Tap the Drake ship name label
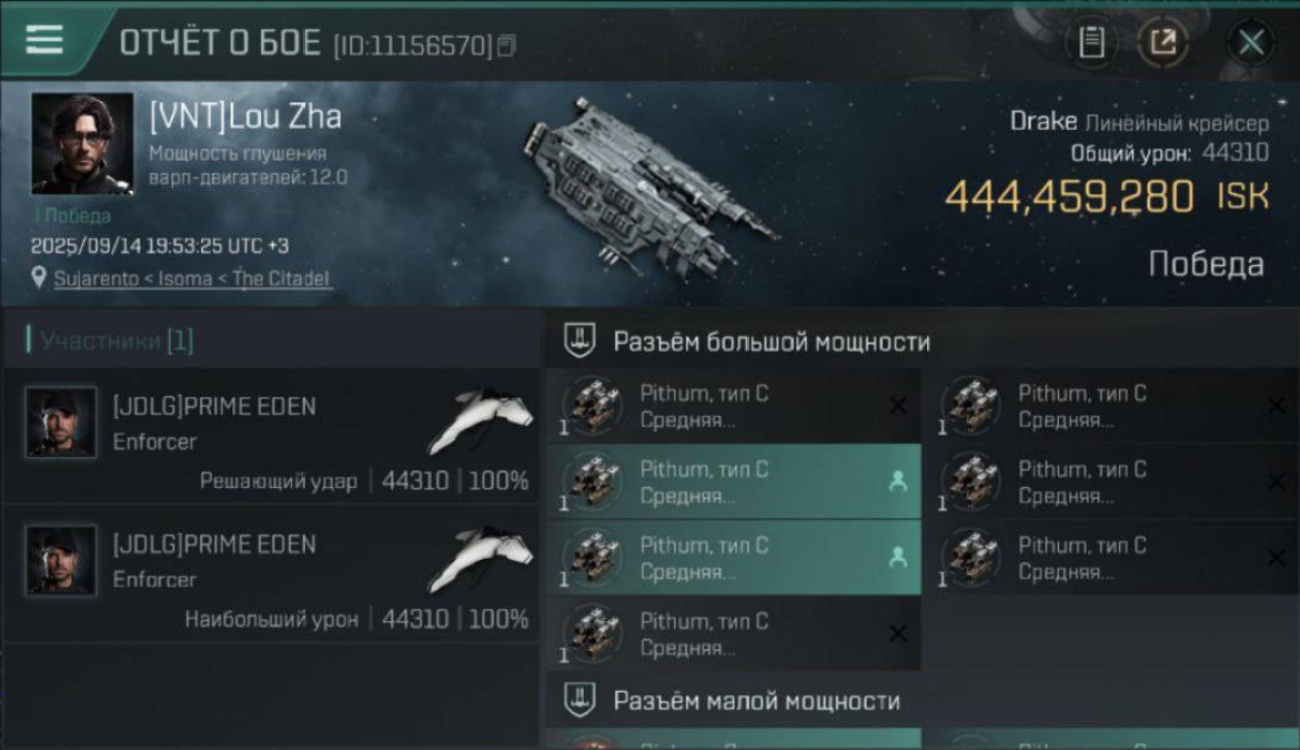The height and width of the screenshot is (750, 1300). click(1043, 122)
